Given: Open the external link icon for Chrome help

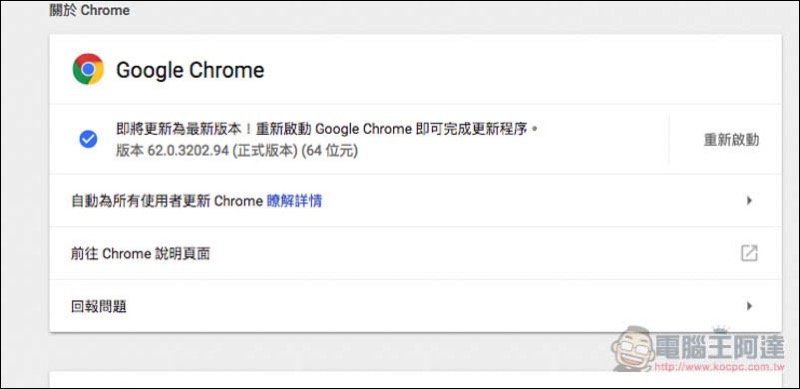Looking at the screenshot, I should coord(749,253).
